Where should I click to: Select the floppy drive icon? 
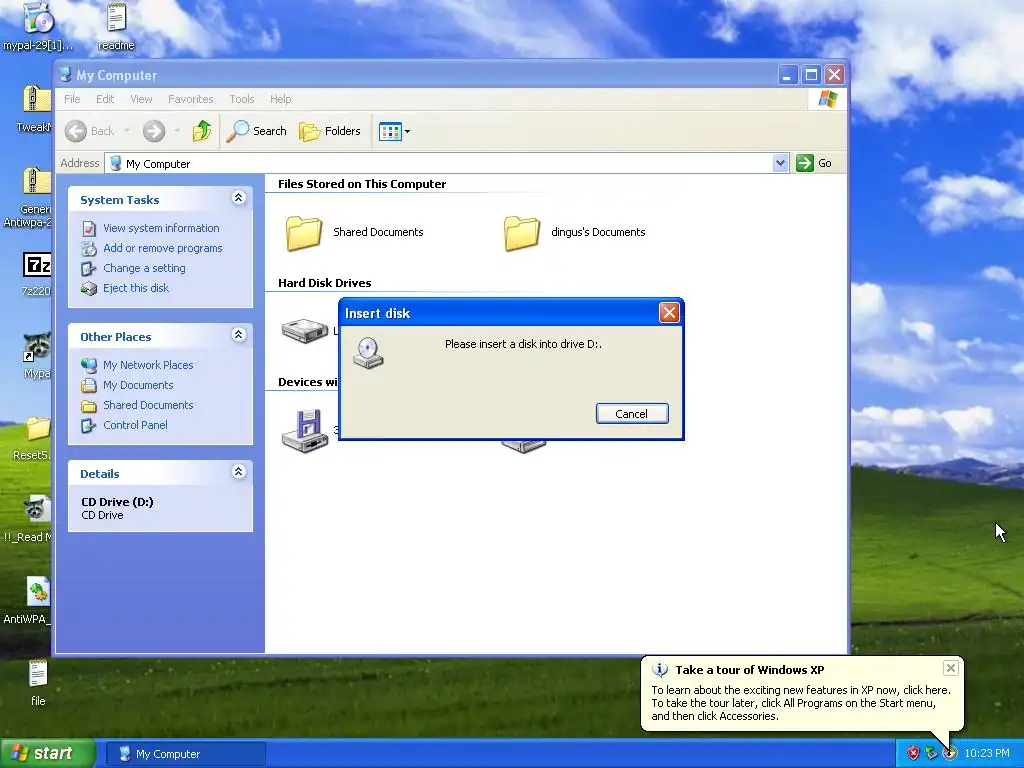(x=305, y=431)
